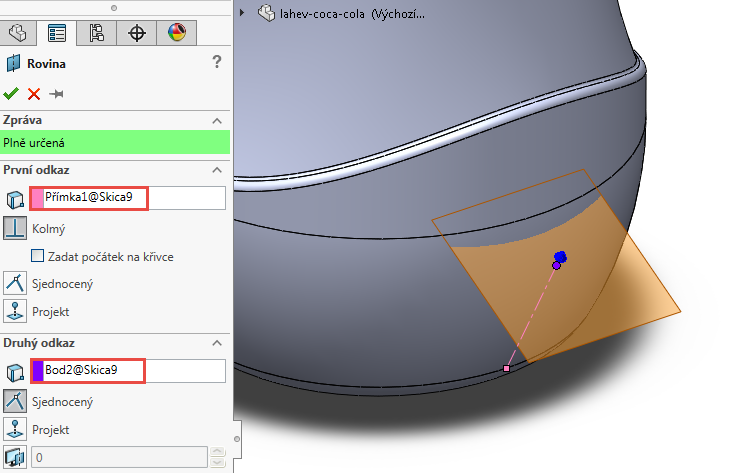
Task: Click the side panel collapse handle
Action: click(237, 439)
